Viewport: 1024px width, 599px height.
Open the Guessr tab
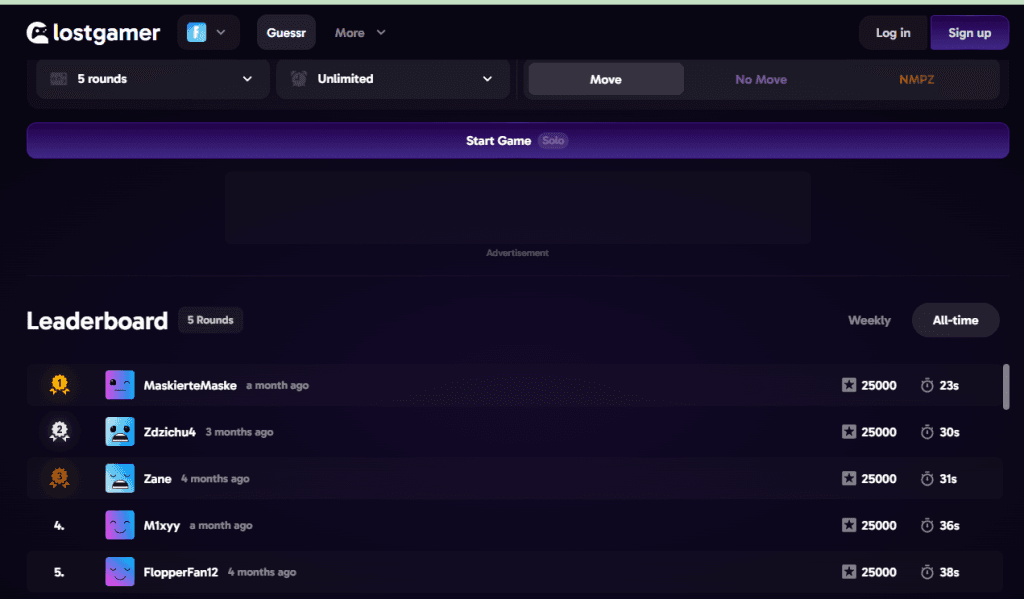click(286, 33)
